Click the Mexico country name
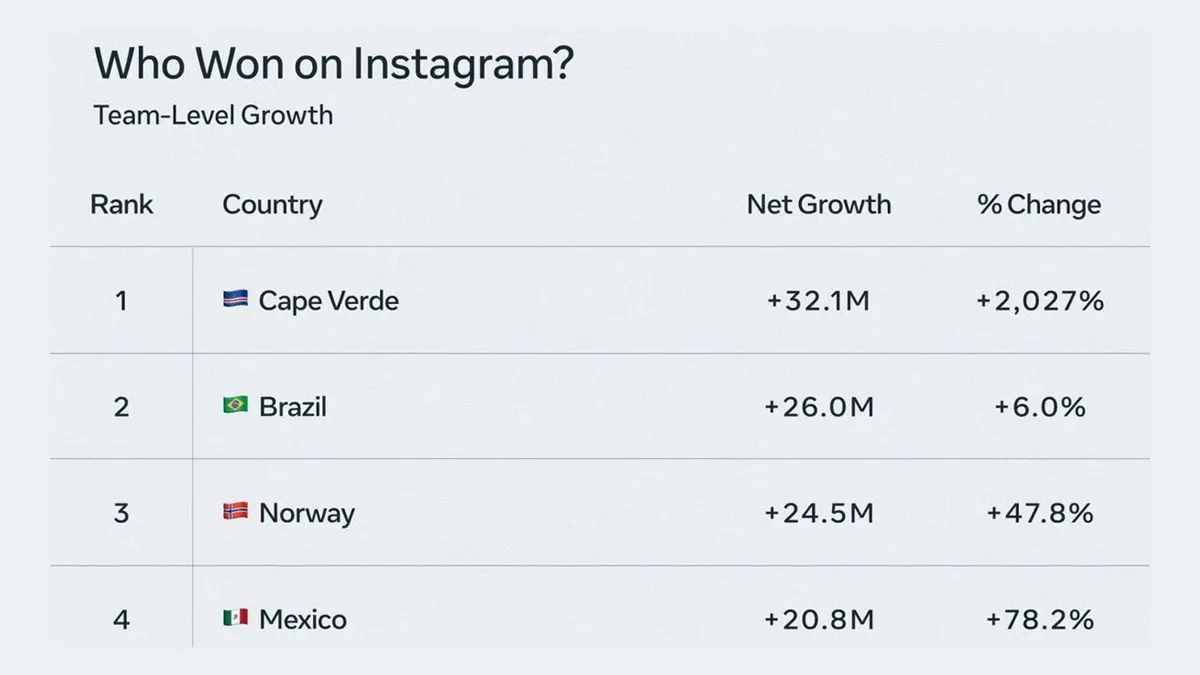The width and height of the screenshot is (1200, 675). tap(303, 619)
